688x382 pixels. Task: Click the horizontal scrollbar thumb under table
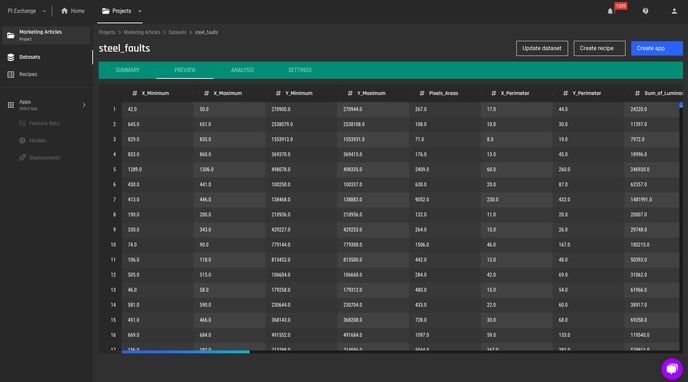coord(186,352)
